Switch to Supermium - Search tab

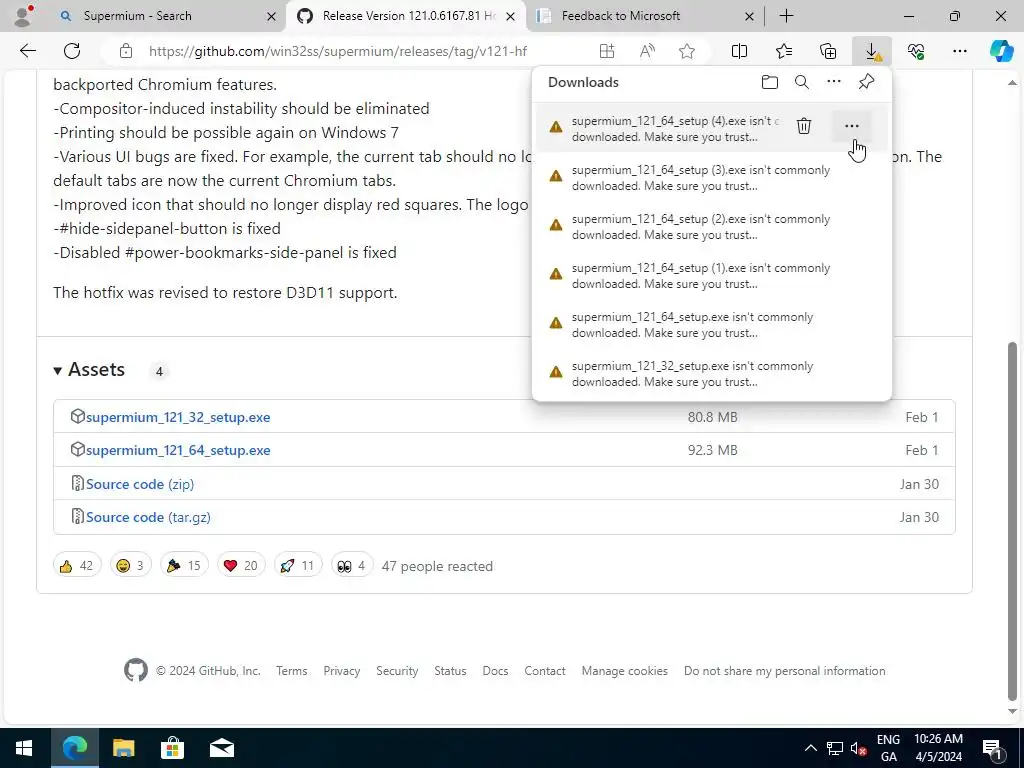click(167, 16)
